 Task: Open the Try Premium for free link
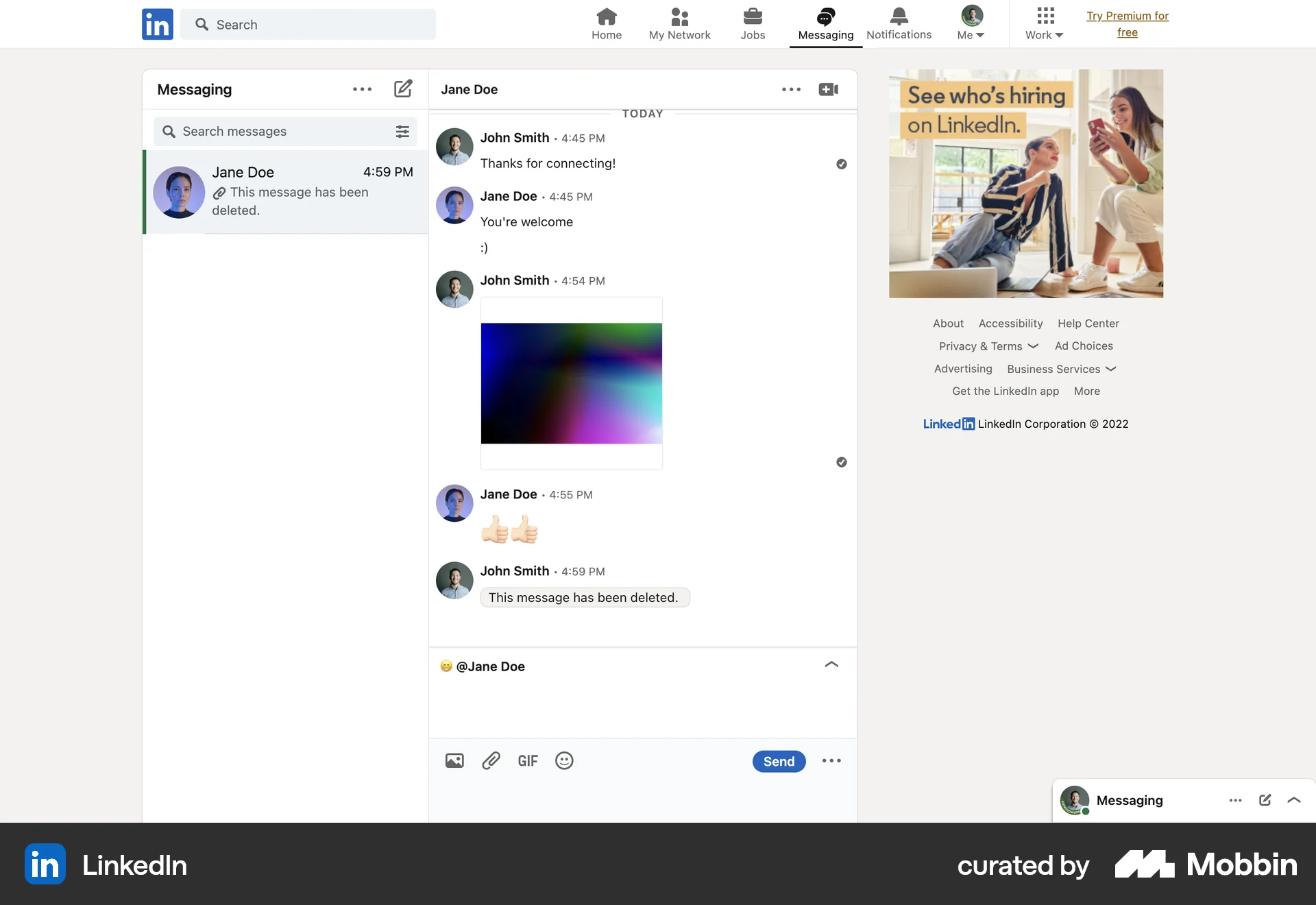point(1128,24)
